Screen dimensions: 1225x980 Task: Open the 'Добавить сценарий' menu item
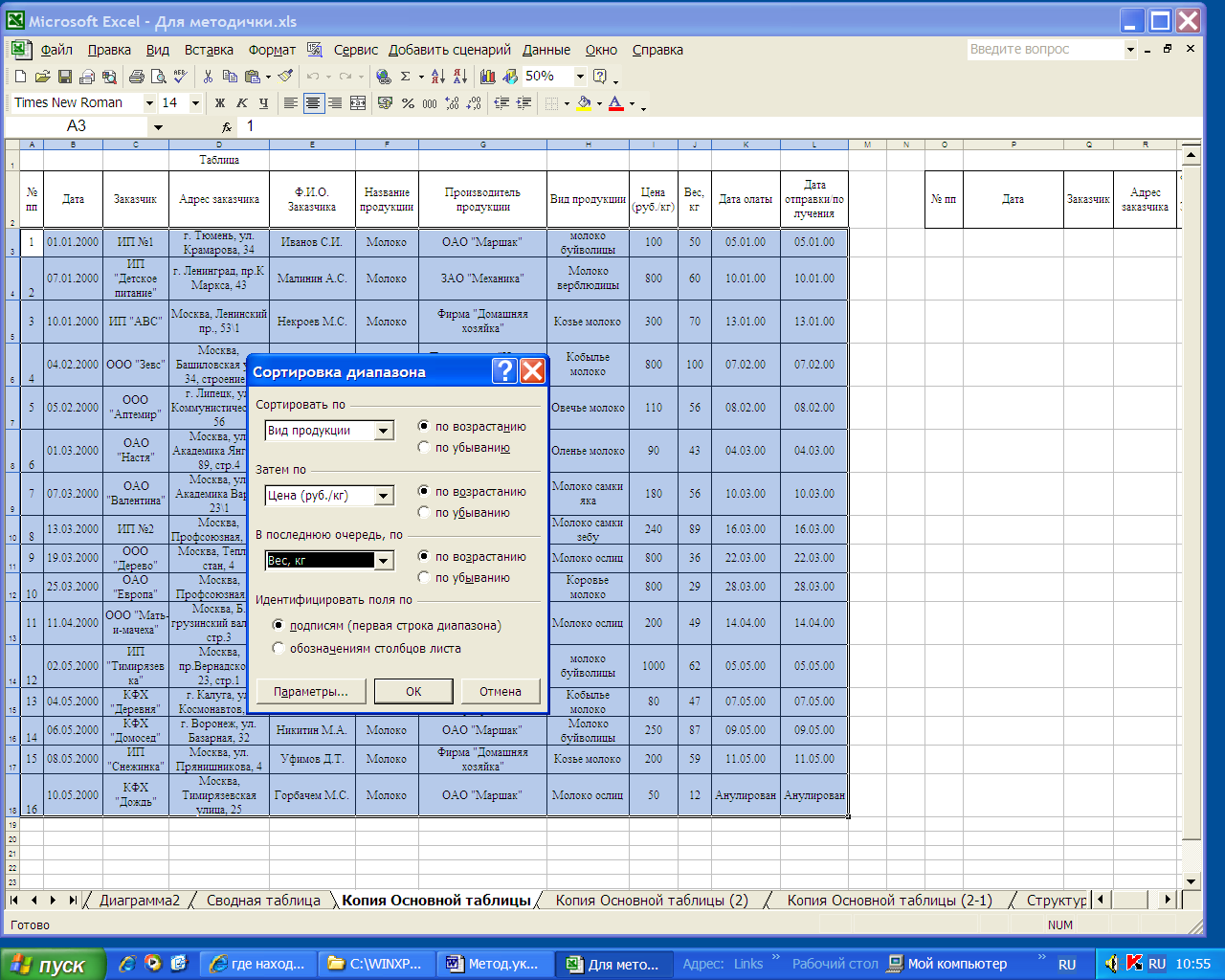pos(450,50)
